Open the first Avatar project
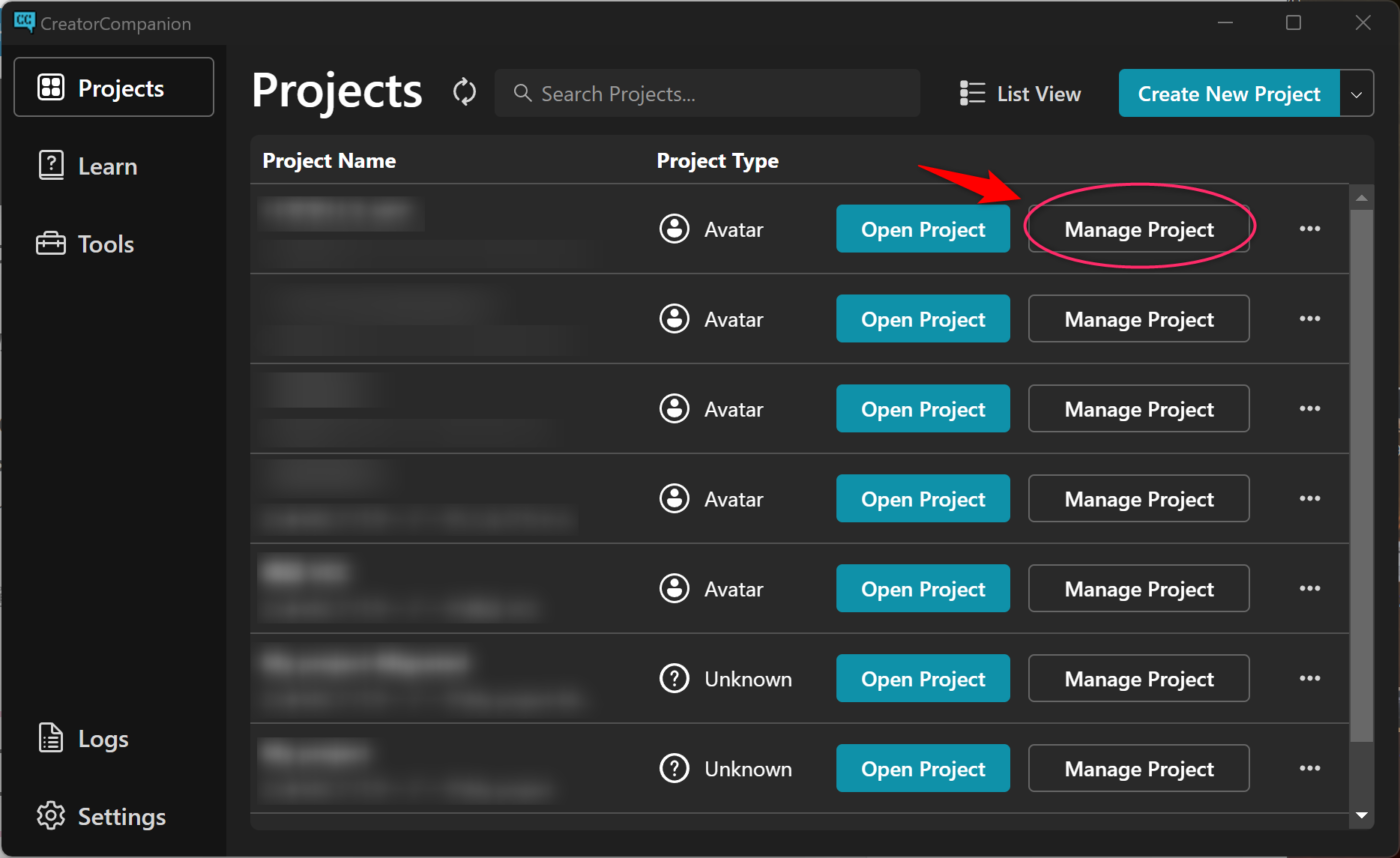Image resolution: width=1400 pixels, height=858 pixels. coord(923,229)
